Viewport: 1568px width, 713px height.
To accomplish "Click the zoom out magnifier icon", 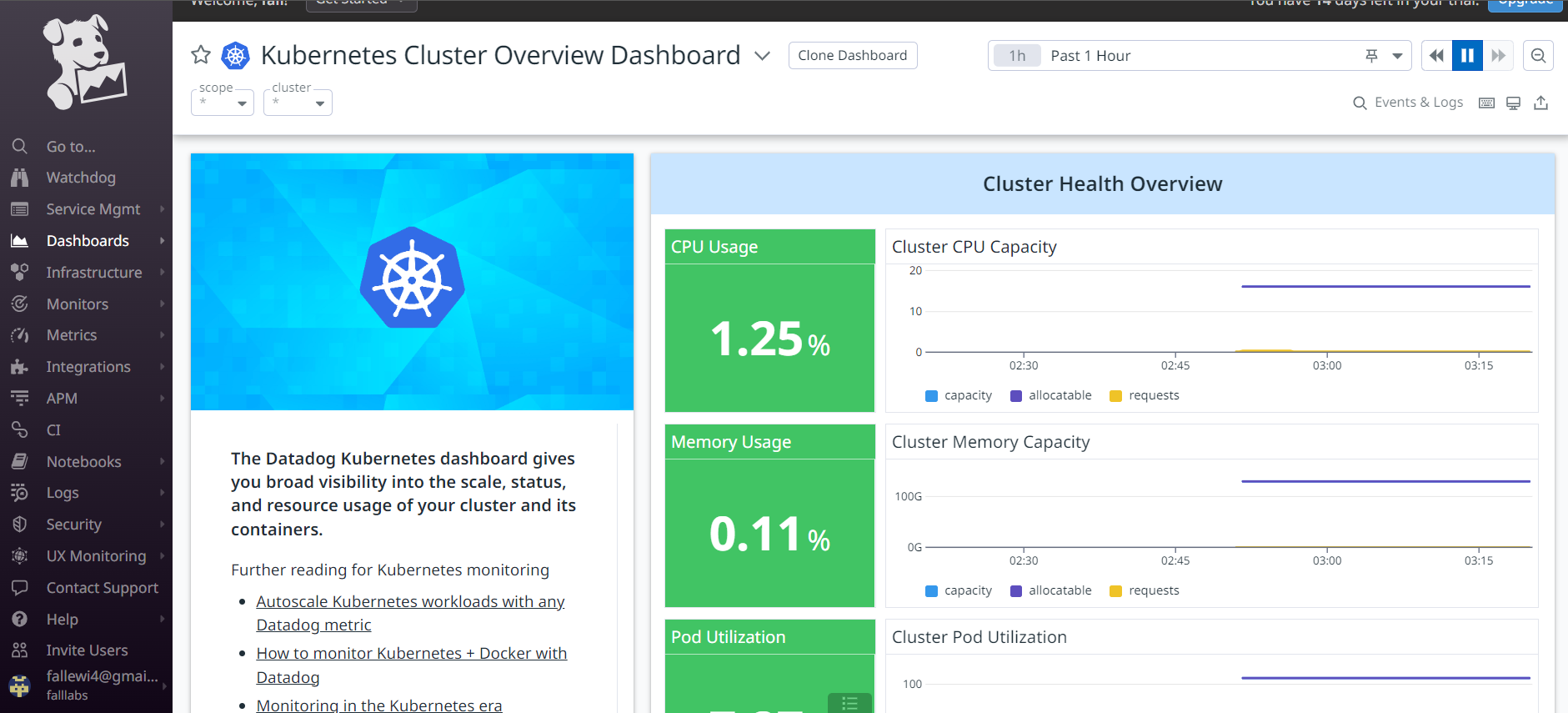I will (x=1538, y=56).
